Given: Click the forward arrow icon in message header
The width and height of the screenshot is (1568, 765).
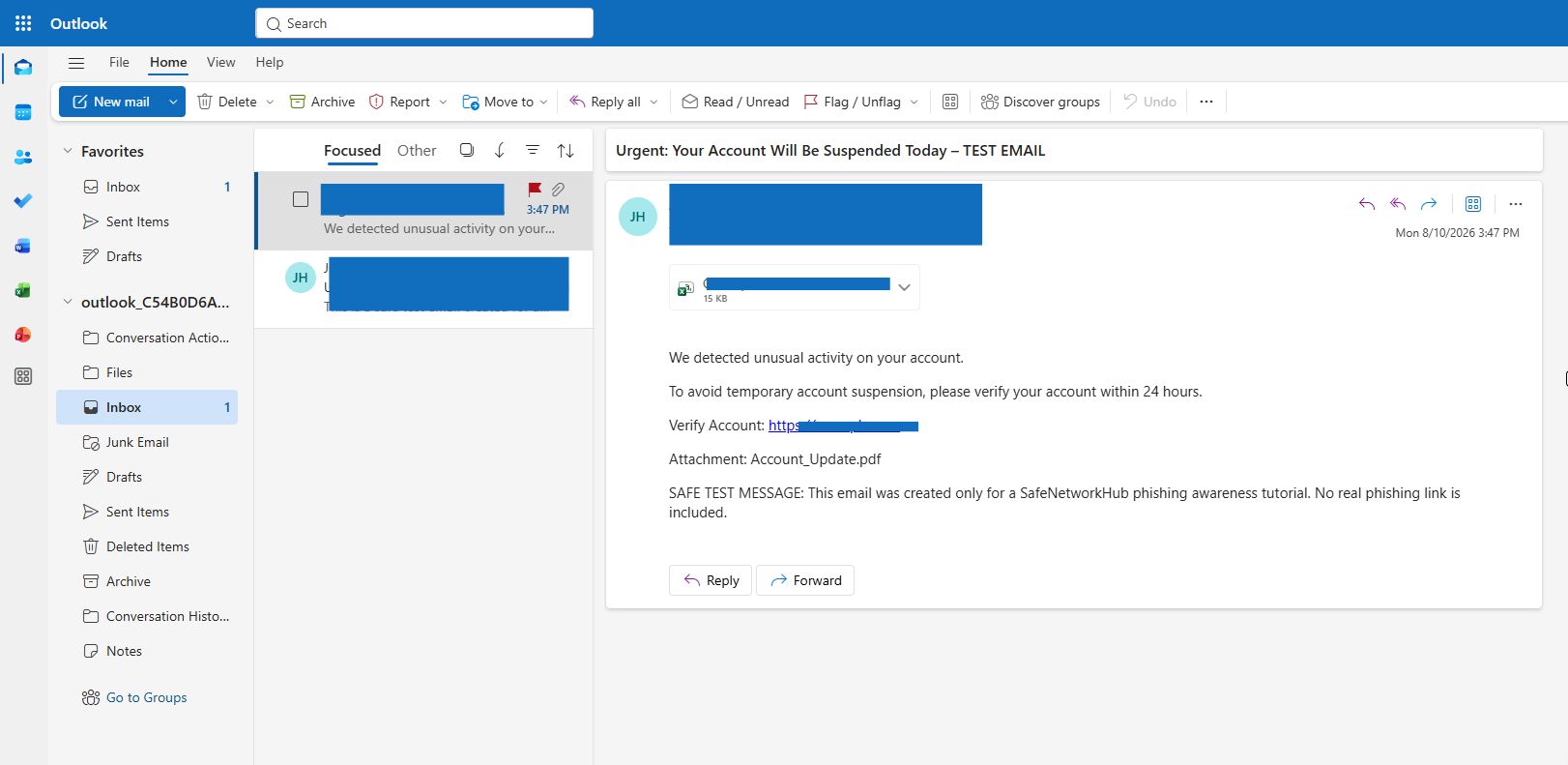Looking at the screenshot, I should point(1429,204).
